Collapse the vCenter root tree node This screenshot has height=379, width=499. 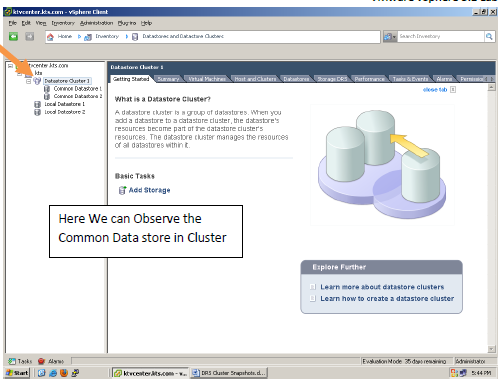10,66
